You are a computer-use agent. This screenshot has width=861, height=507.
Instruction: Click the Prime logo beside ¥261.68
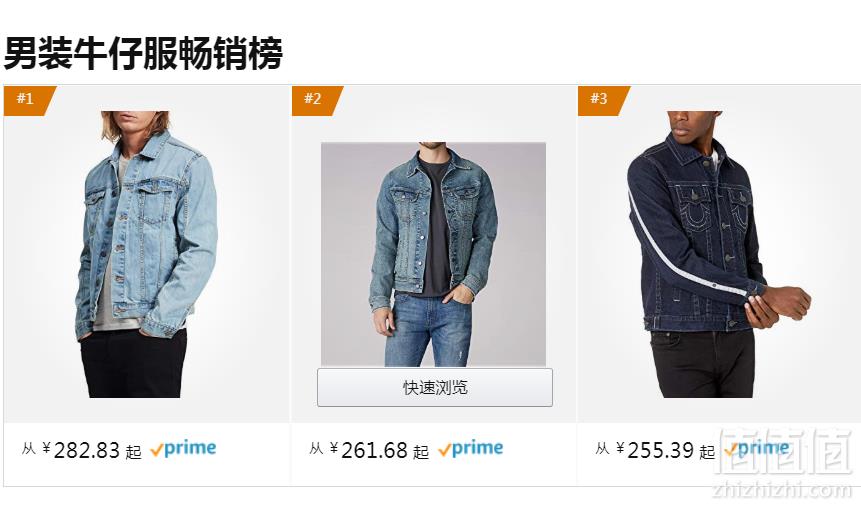471,449
